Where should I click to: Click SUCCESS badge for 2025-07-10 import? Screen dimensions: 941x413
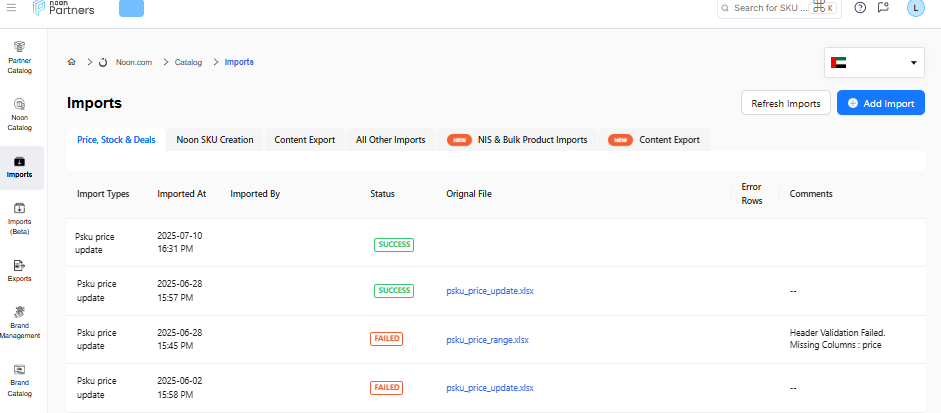point(394,244)
